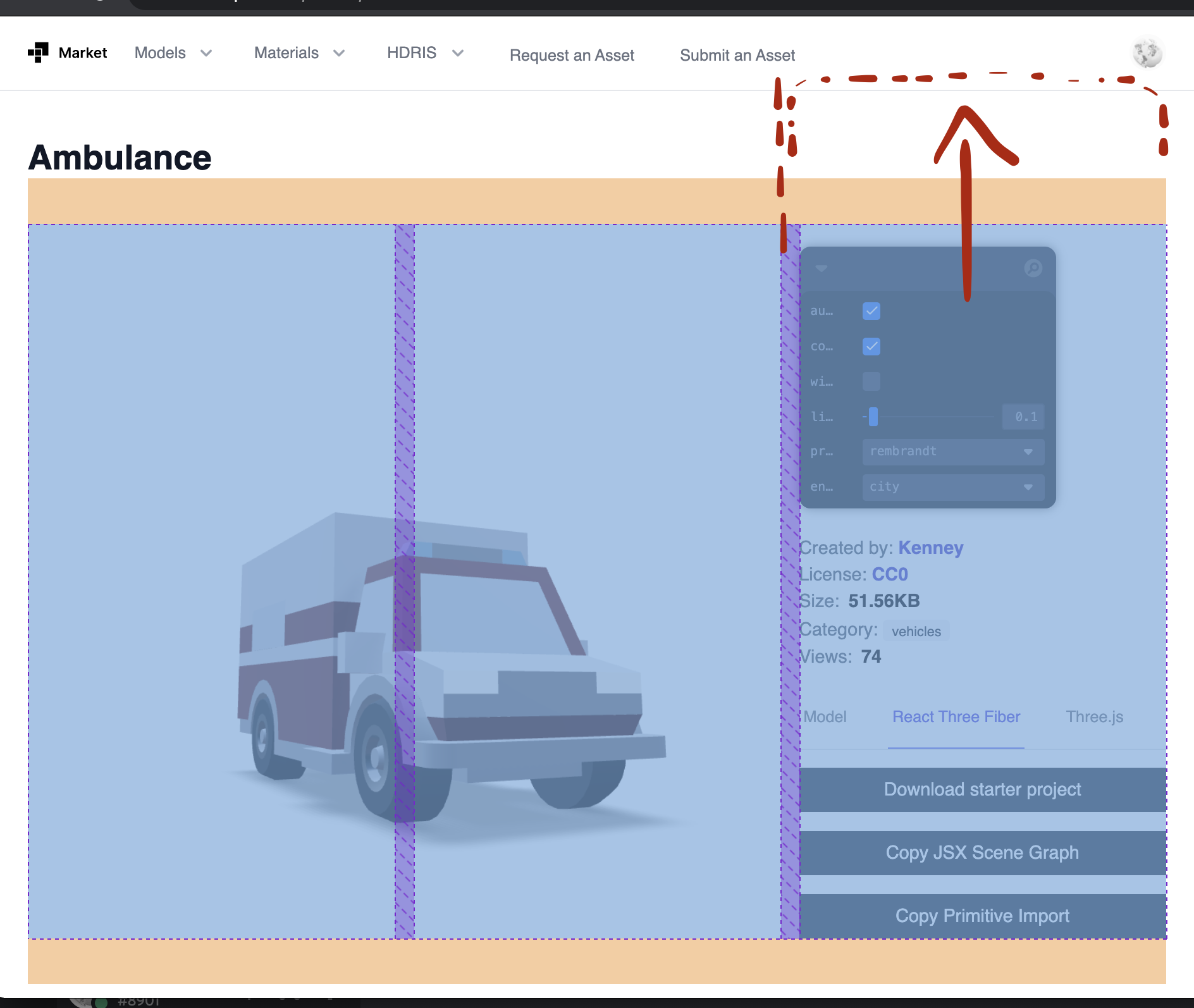Screen dimensions: 1194x1008
Task: Expand the Models navigation dropdown
Action: (x=173, y=53)
